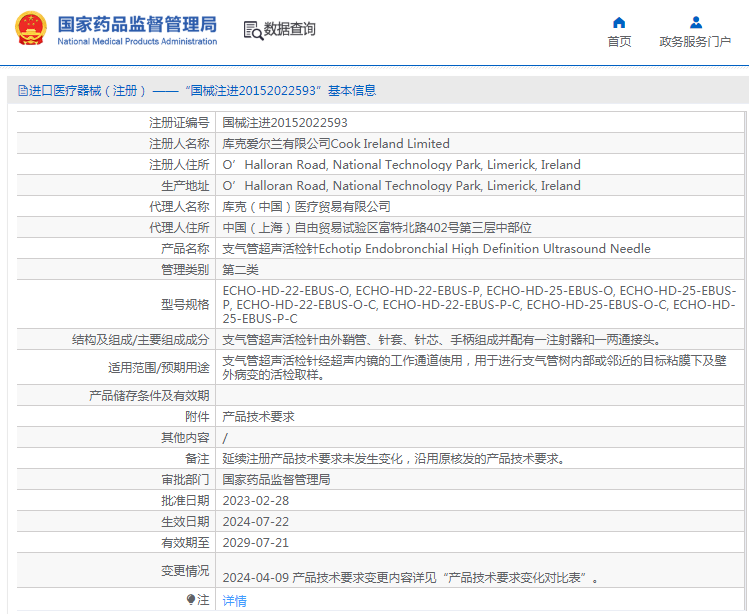Click the 生效日期 label
The image size is (749, 614).
click(x=185, y=522)
